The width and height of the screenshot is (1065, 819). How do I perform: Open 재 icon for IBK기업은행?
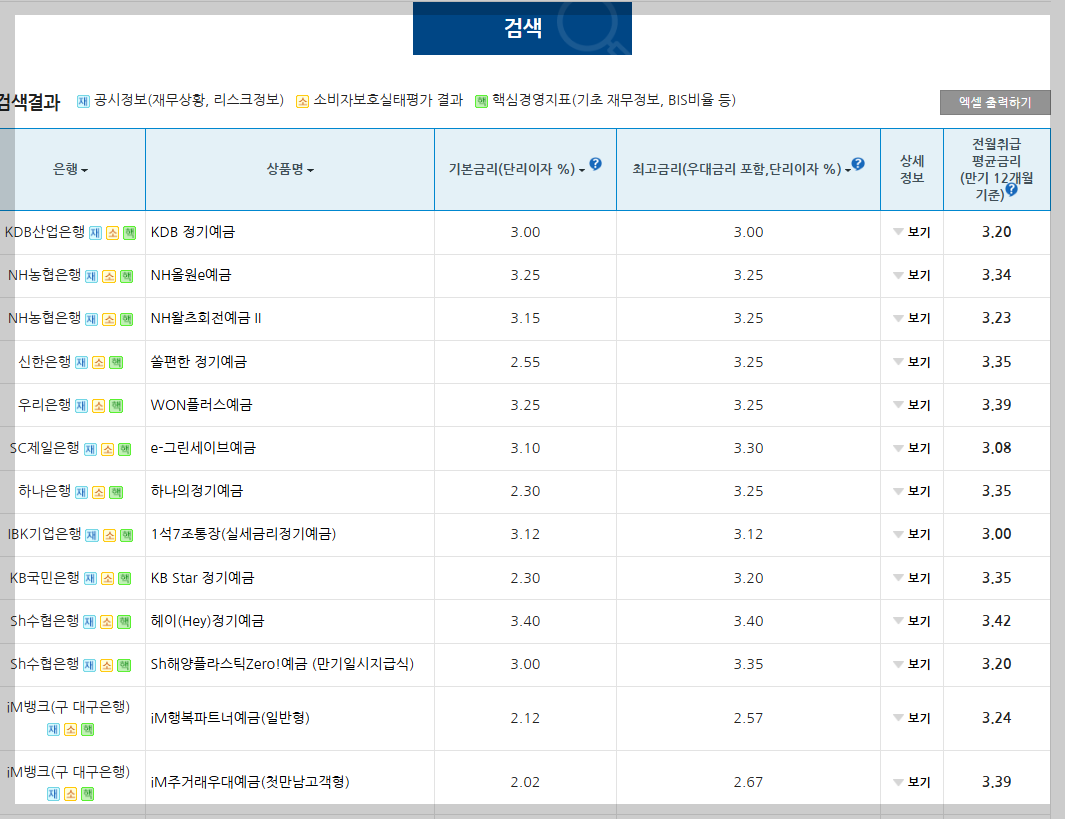coord(92,535)
